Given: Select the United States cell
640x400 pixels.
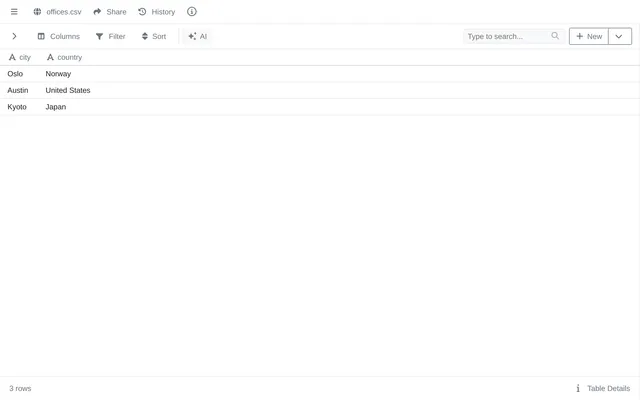Looking at the screenshot, I should pyautogui.click(x=68, y=90).
